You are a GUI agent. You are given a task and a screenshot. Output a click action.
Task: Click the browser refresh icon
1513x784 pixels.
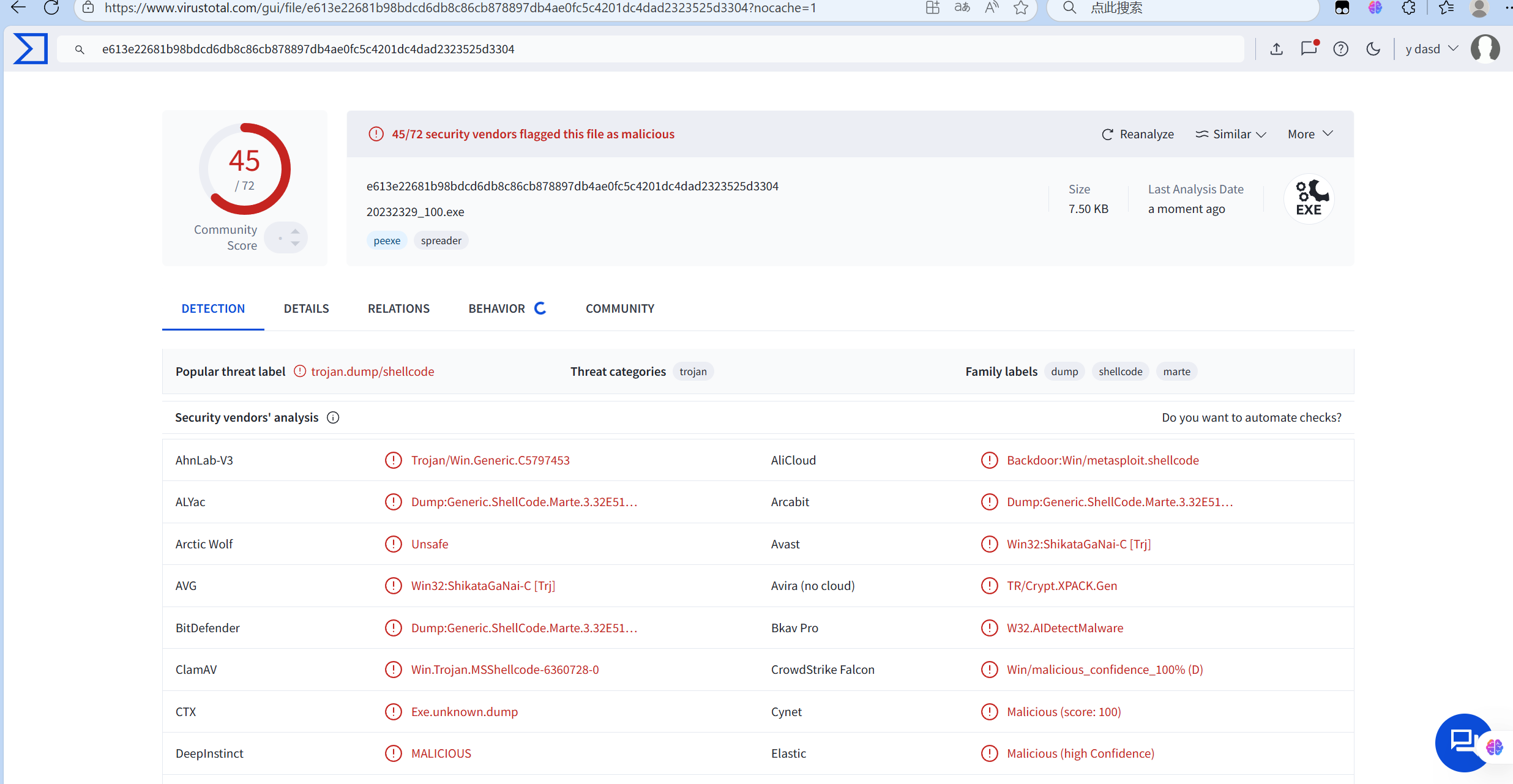(51, 8)
